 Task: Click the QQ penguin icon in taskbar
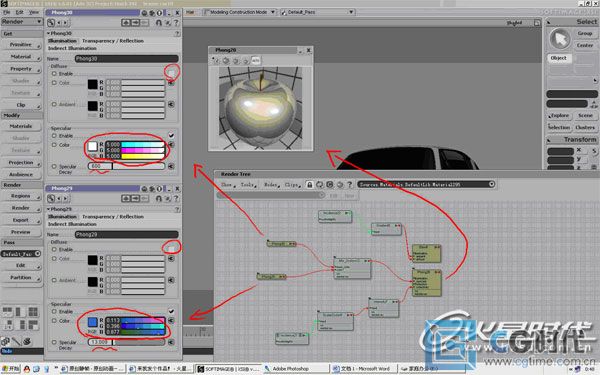tap(27, 369)
